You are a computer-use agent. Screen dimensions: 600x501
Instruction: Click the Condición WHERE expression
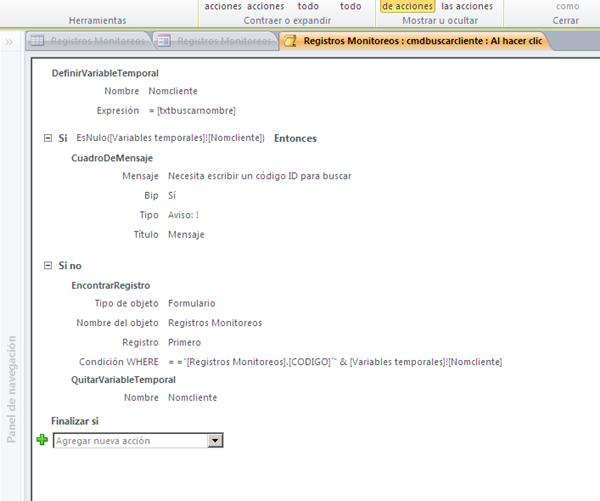[x=335, y=362]
